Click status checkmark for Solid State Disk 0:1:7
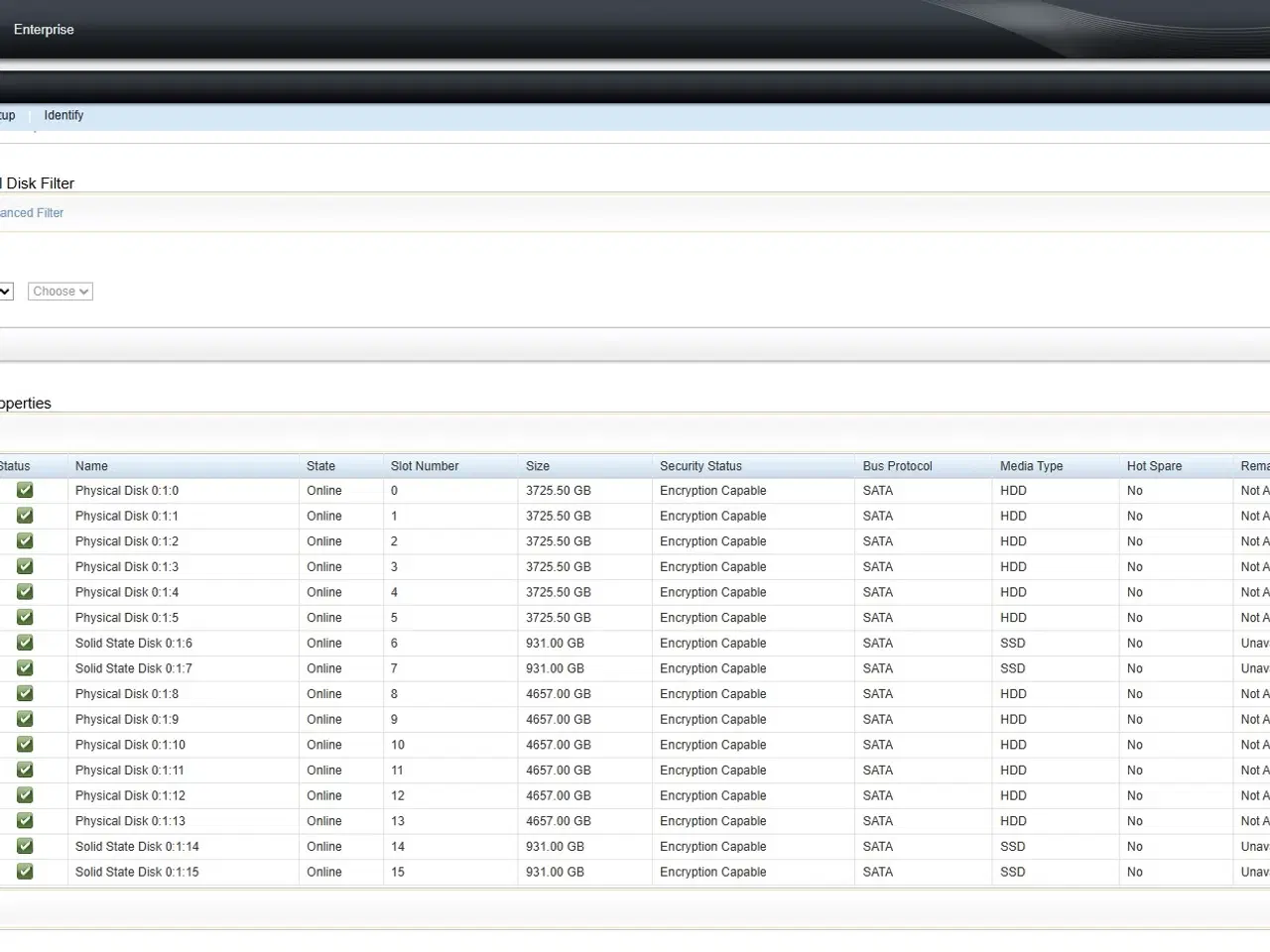 pyautogui.click(x=25, y=668)
